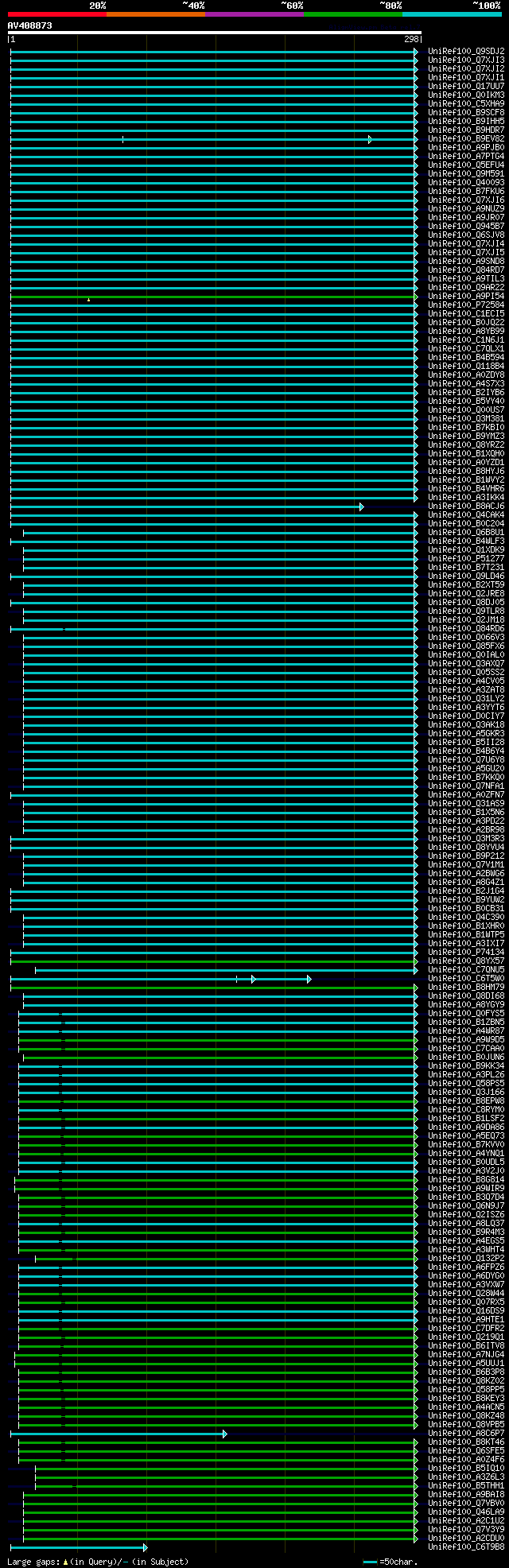Select label UniRef100_P51277
Screen dimensions: 509x1568
coord(466,558)
